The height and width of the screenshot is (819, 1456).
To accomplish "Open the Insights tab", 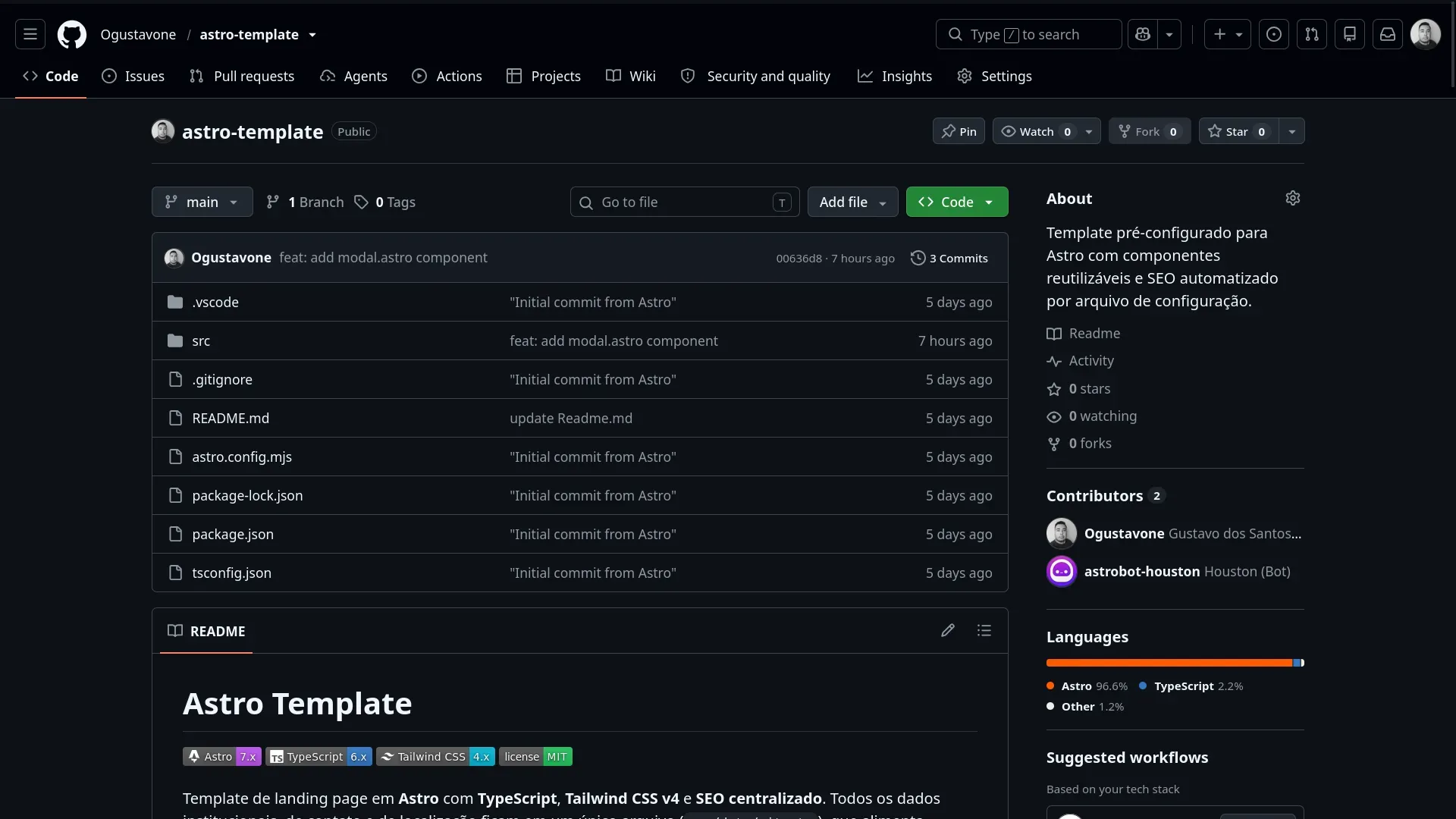I will click(x=895, y=76).
